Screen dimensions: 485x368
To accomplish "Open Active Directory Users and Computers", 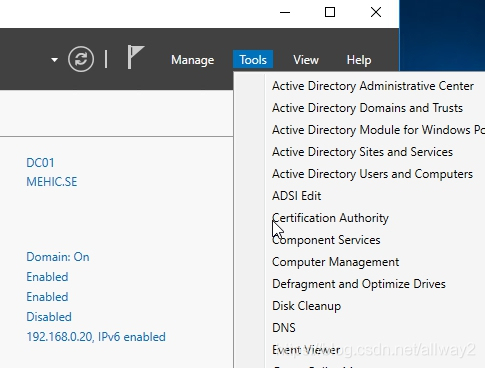I will coord(372,174).
